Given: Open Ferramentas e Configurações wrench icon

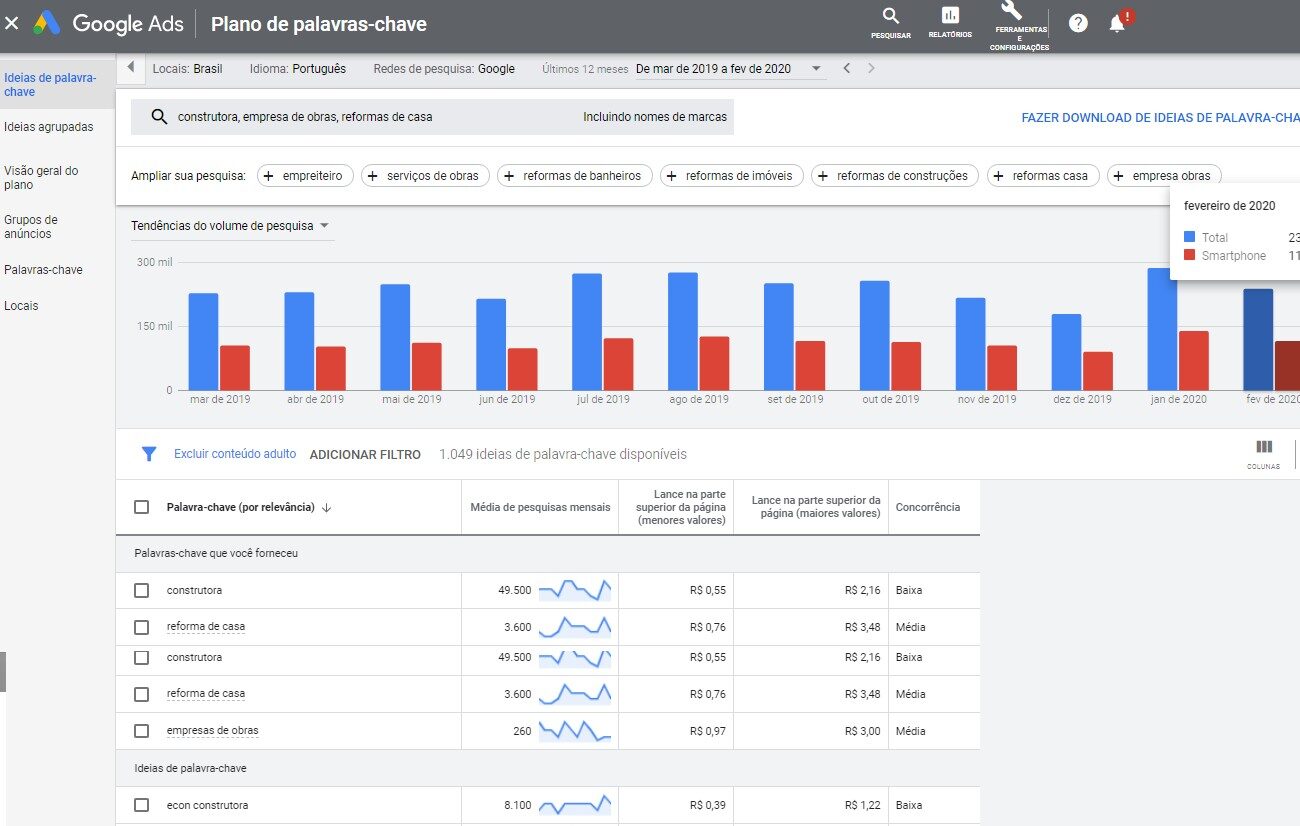Looking at the screenshot, I should (x=1011, y=11).
